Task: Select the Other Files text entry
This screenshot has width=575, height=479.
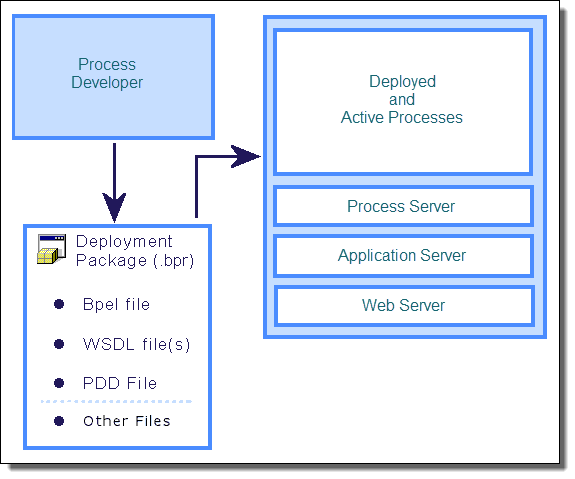Action: pyautogui.click(x=127, y=421)
